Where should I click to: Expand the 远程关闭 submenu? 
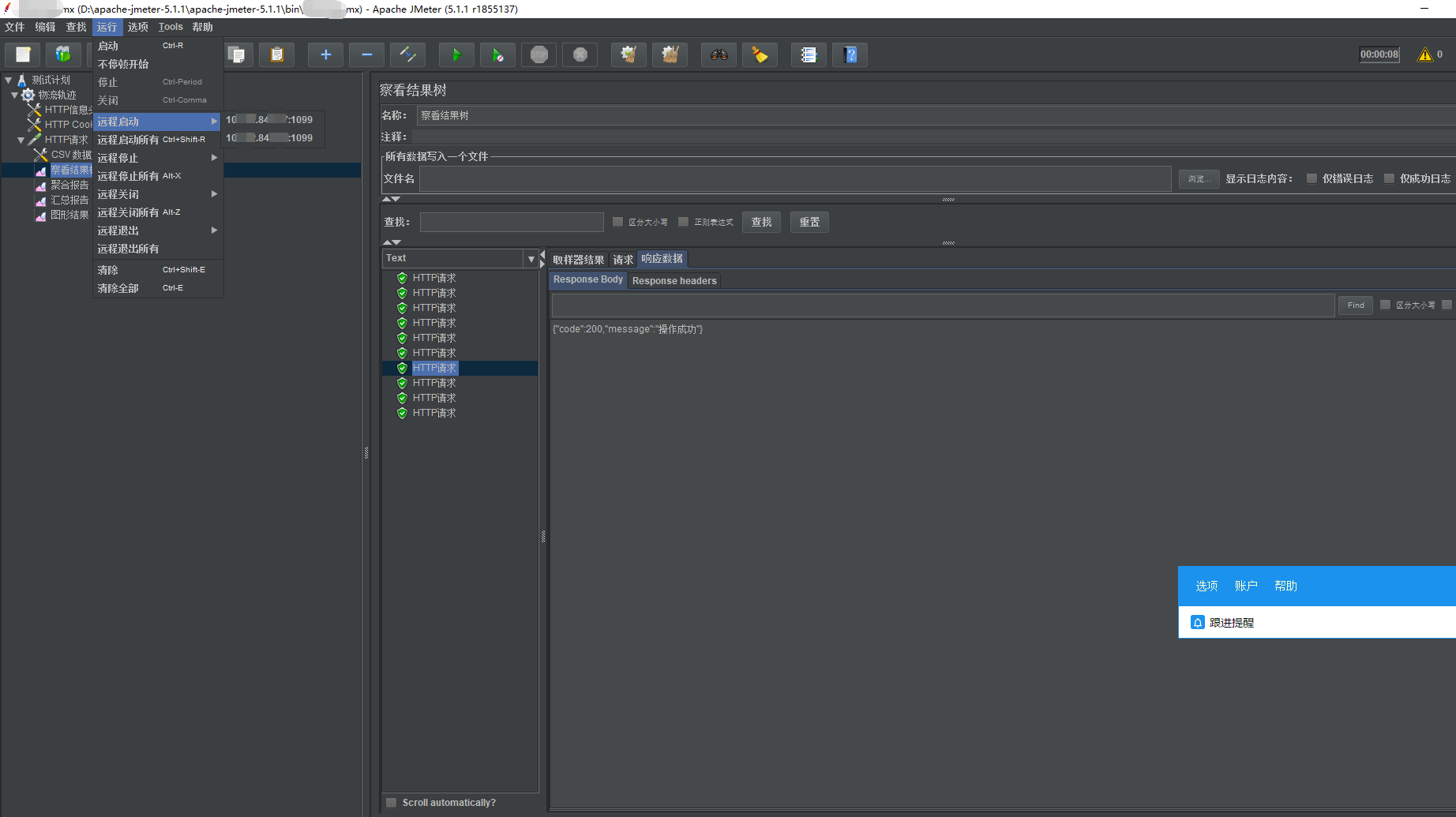[x=157, y=194]
